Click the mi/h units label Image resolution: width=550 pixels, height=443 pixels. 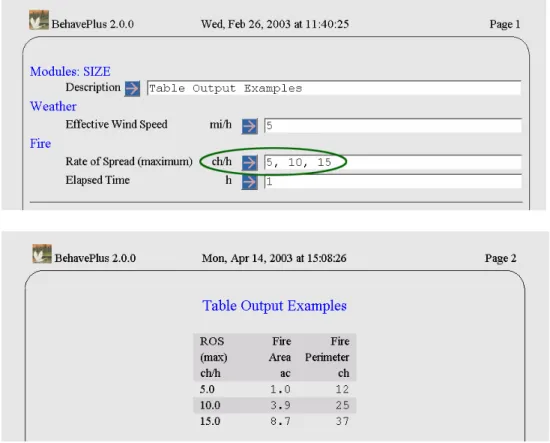[221, 125]
